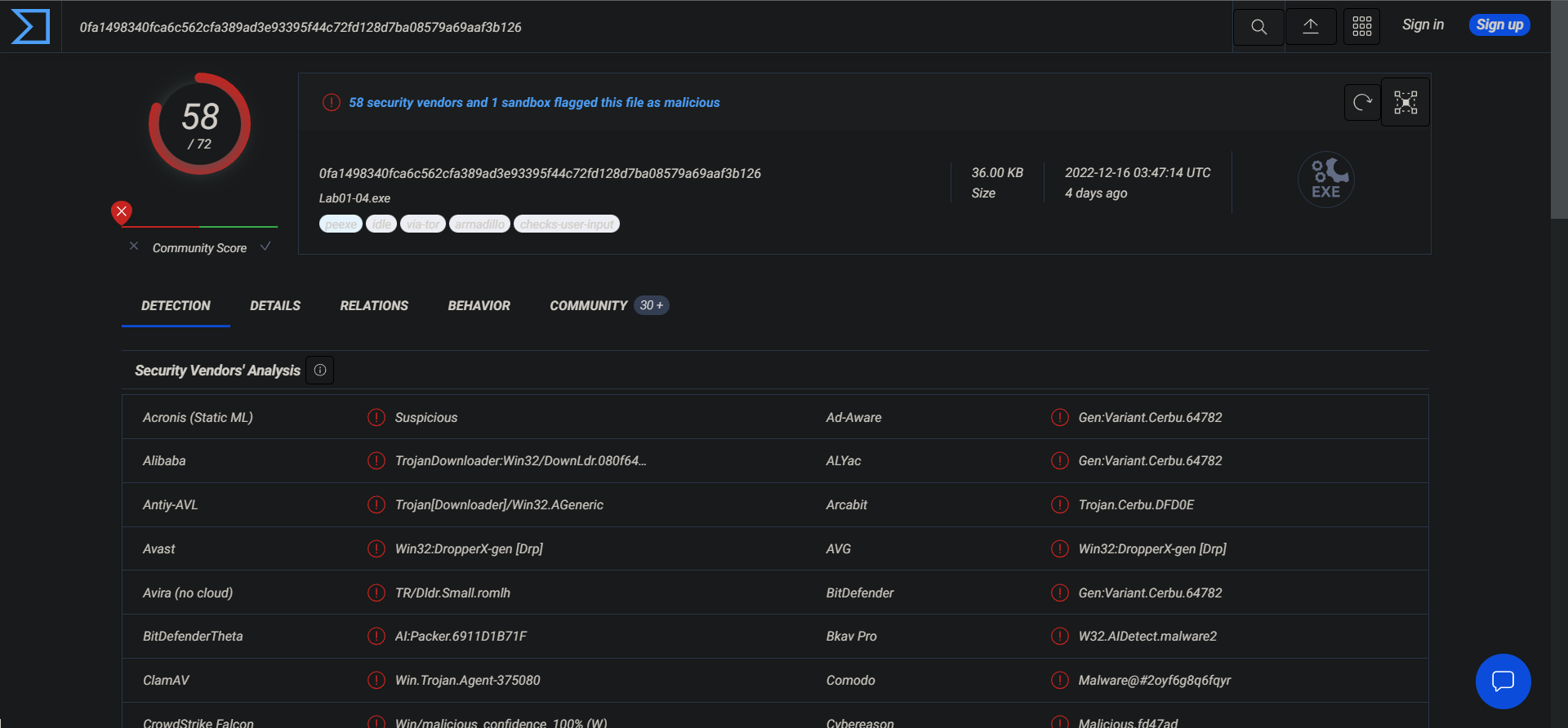Click alert icon for Ad-Aware detection
Screen dimensions: 1568x728
tap(1060, 418)
